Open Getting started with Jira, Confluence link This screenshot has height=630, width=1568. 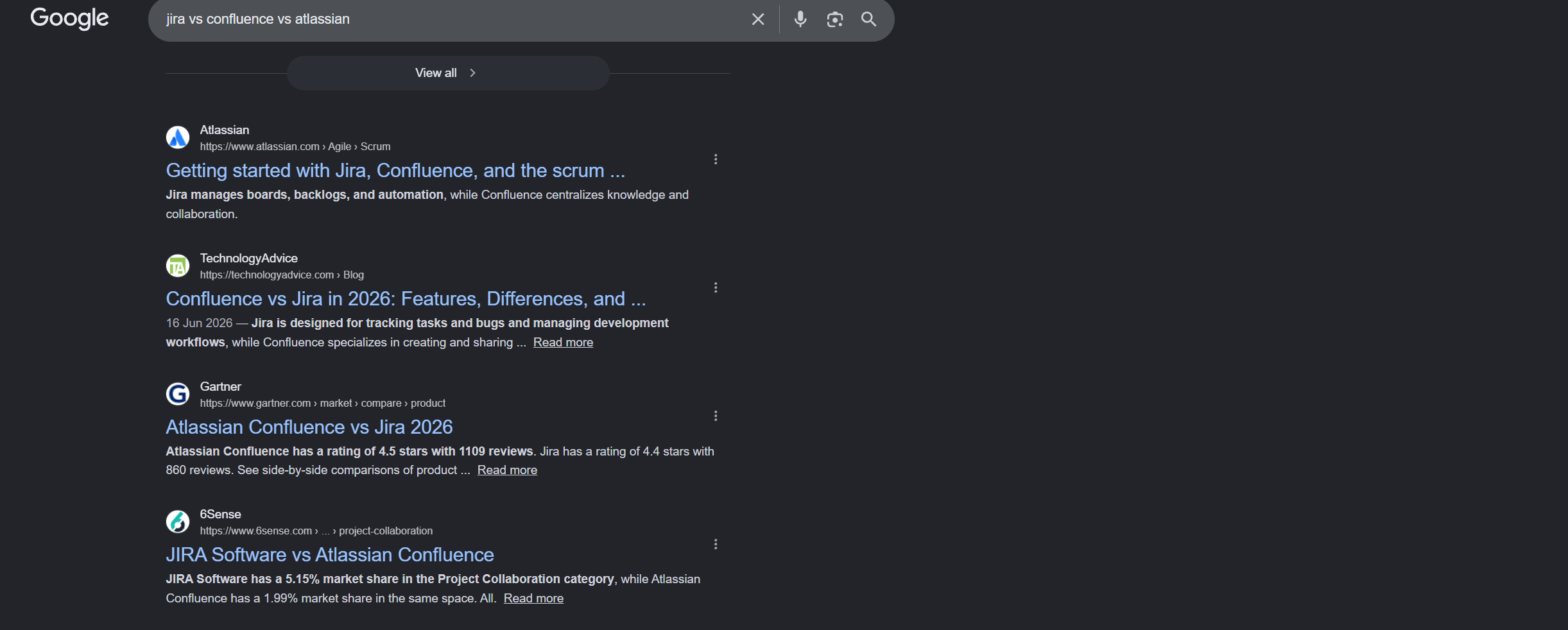coord(395,171)
